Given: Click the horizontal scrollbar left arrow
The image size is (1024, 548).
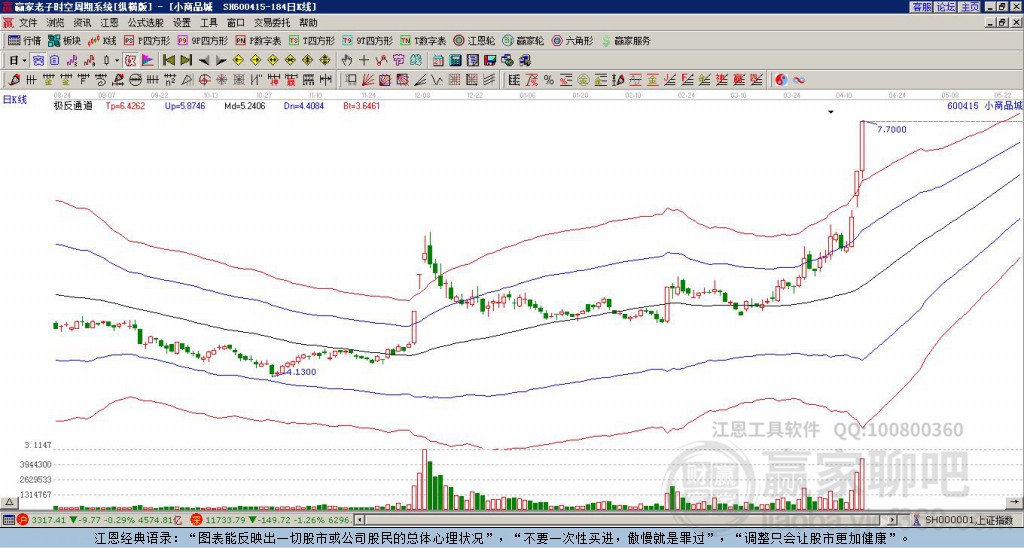Looking at the screenshot, I should click(359, 520).
